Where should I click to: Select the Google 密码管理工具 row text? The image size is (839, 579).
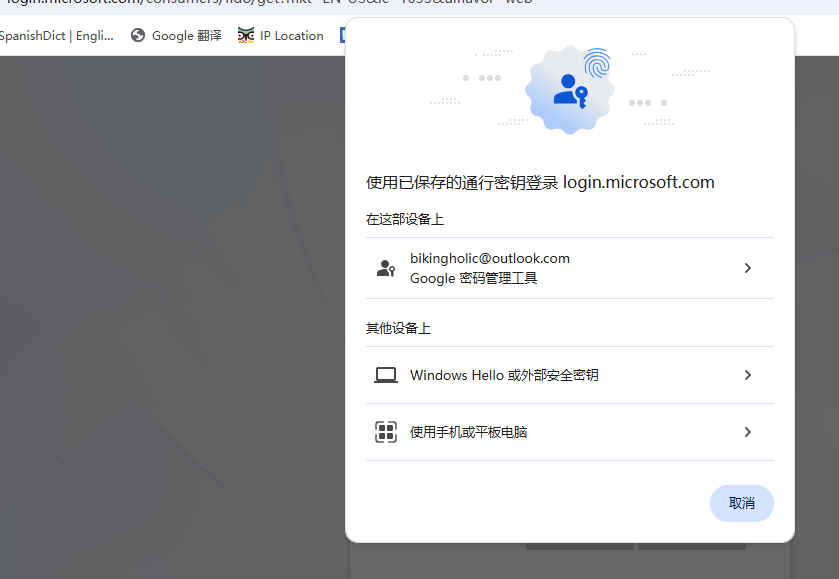[x=474, y=278]
